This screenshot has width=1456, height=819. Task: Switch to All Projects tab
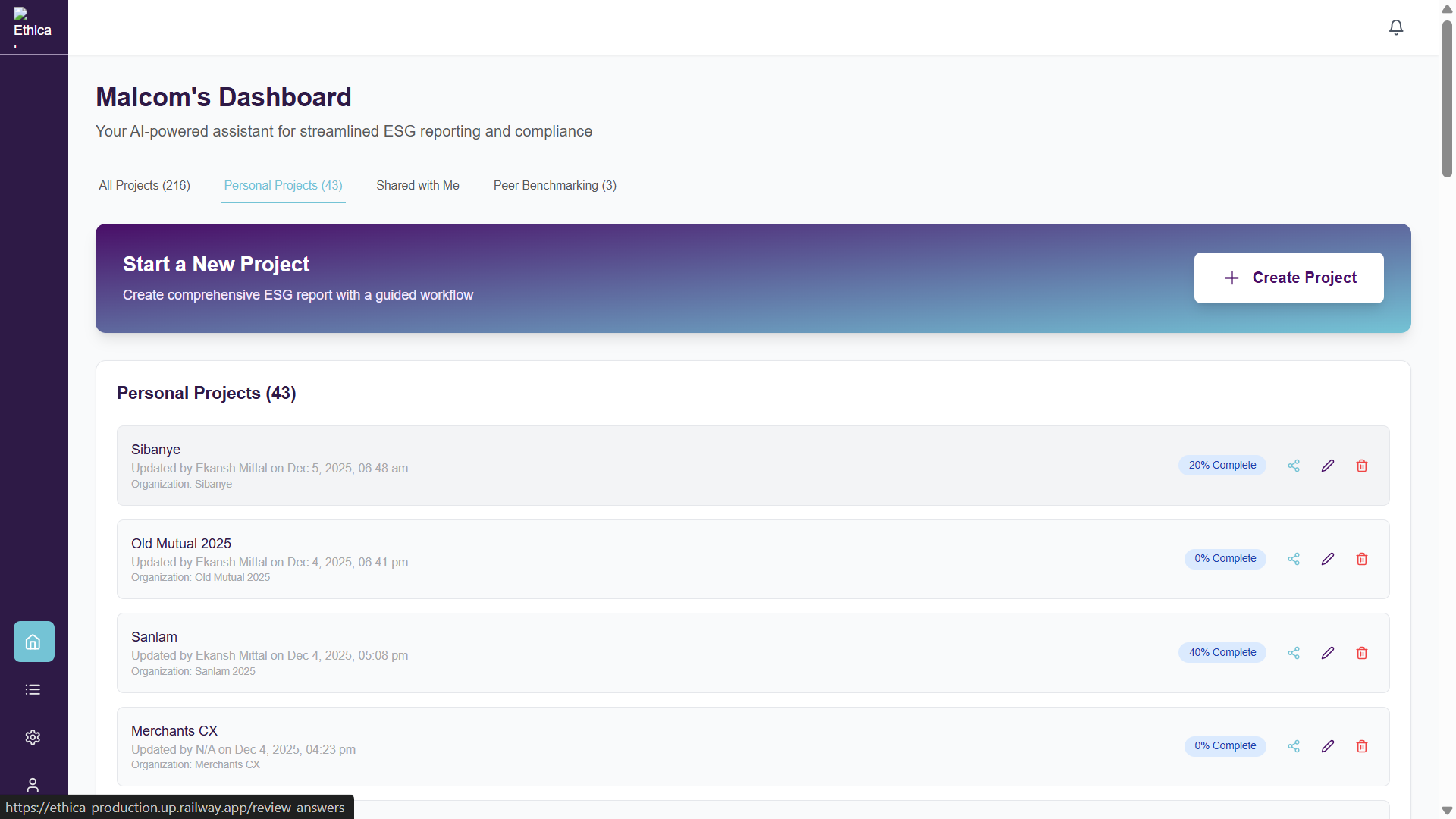pos(144,186)
